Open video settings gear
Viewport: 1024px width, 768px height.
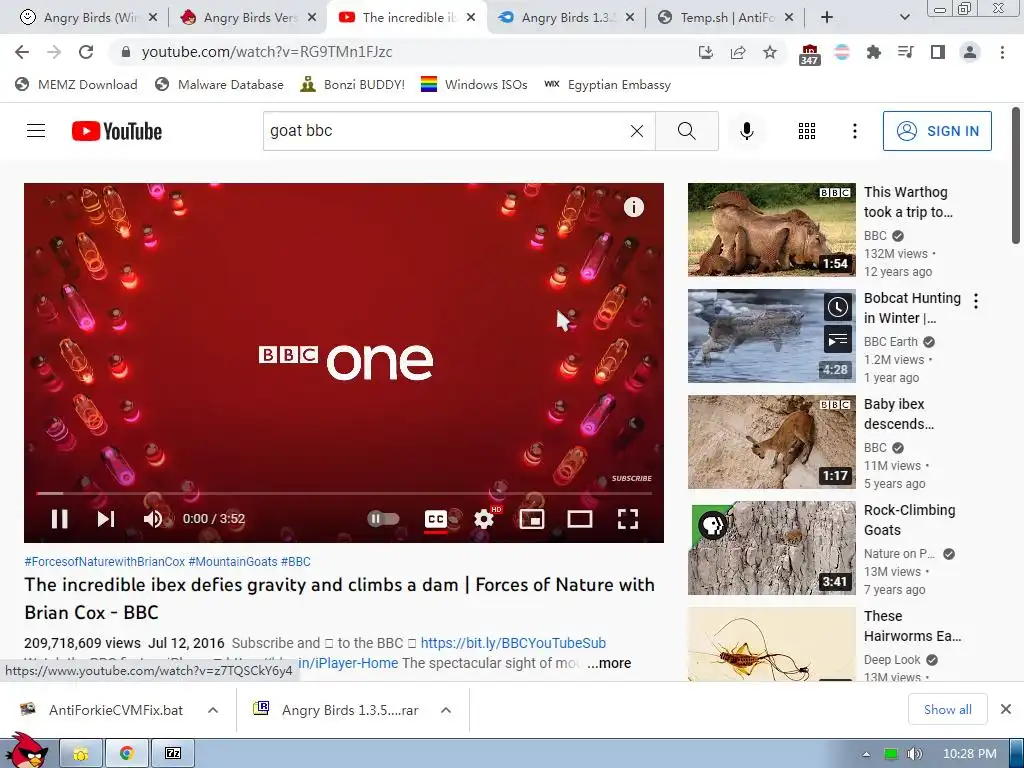pyautogui.click(x=484, y=519)
